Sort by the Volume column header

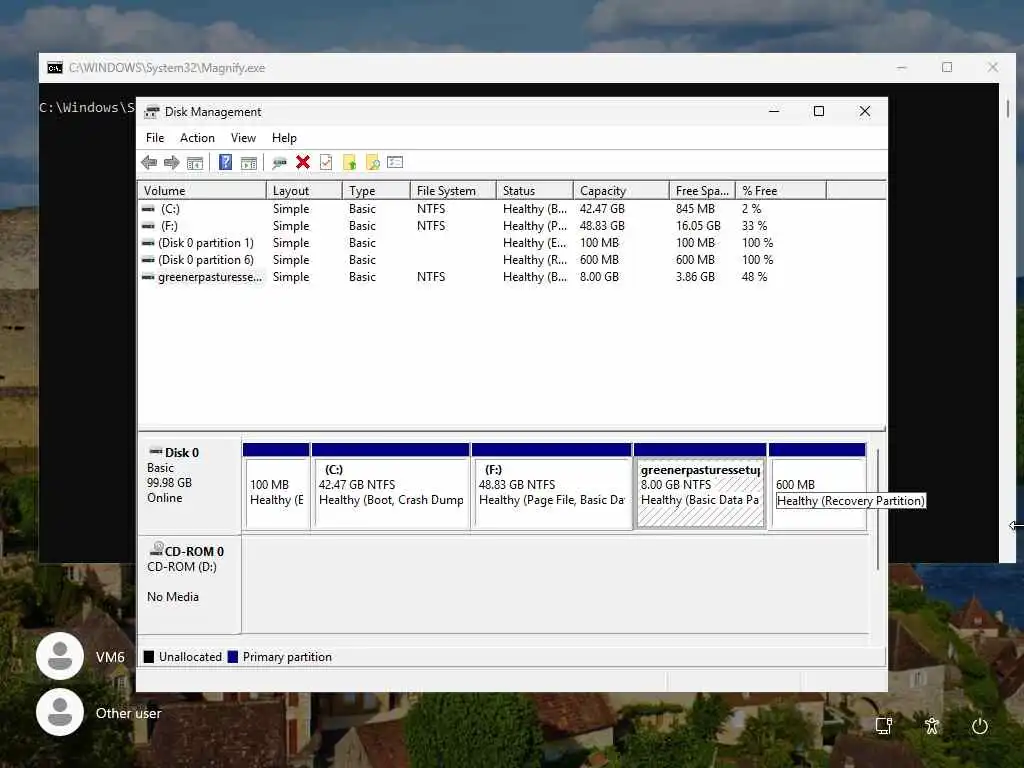(x=202, y=191)
